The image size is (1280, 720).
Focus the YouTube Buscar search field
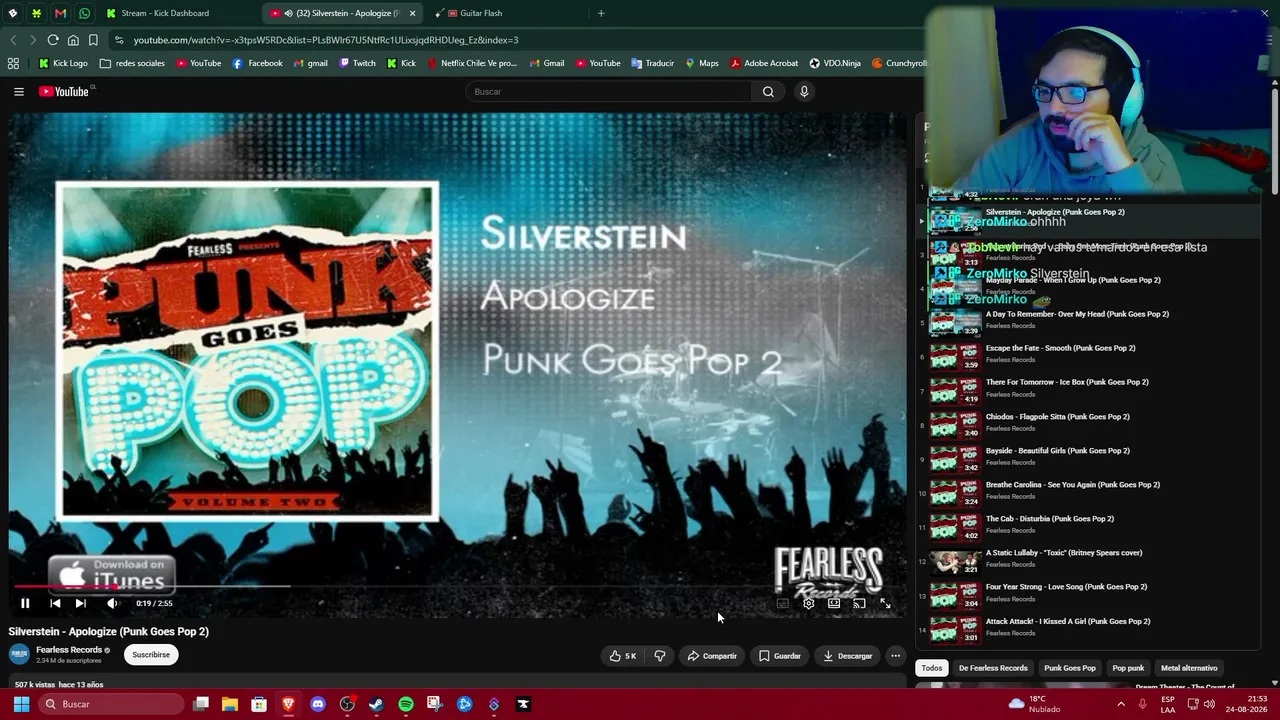click(x=608, y=91)
